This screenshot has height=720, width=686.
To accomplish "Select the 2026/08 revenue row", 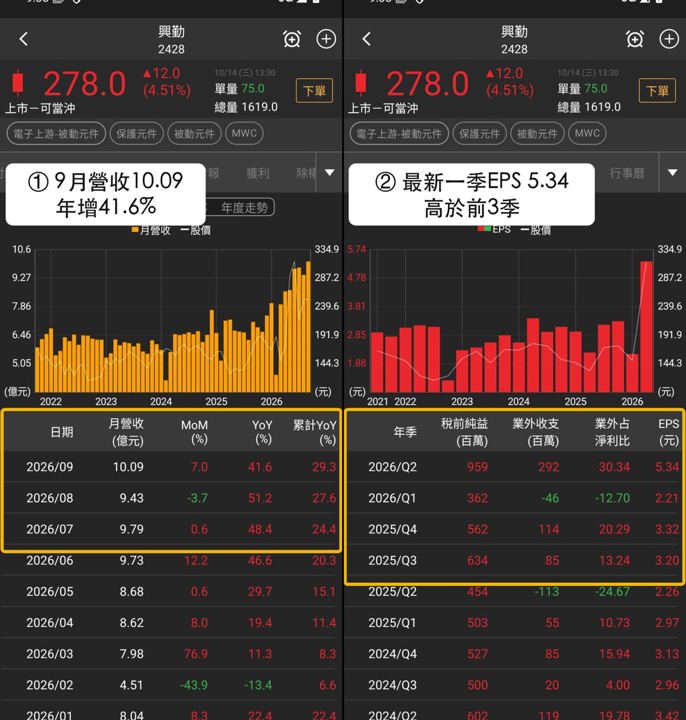I will [x=171, y=498].
